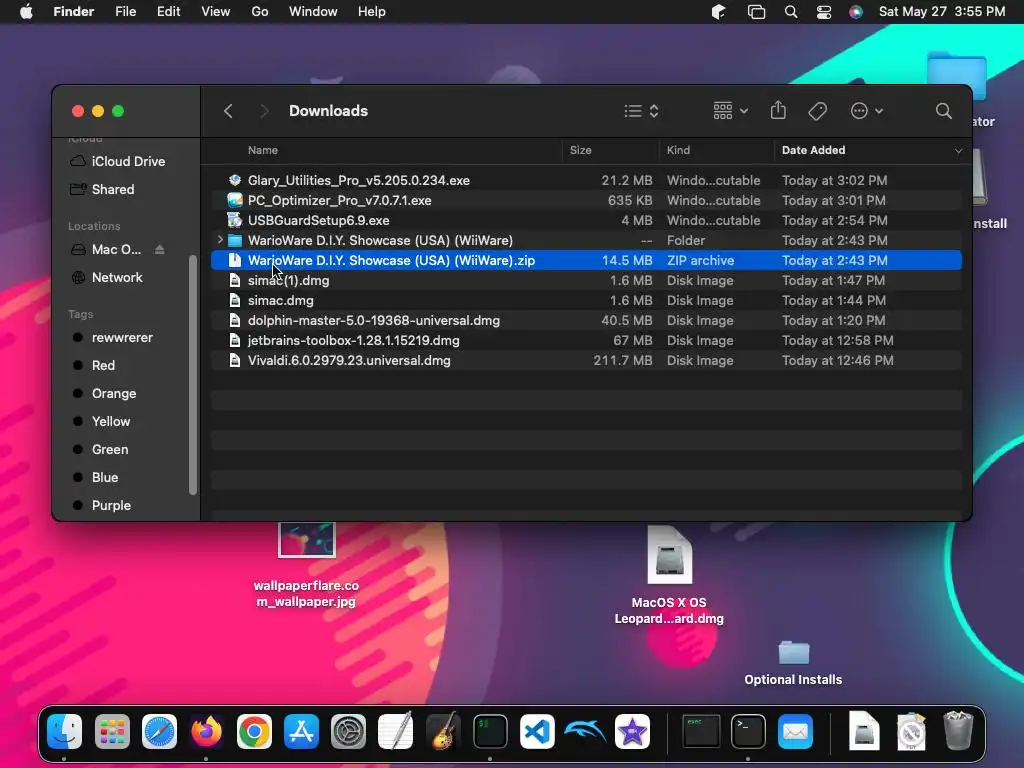
Task: Click the Finder forward arrow
Action: pyautogui.click(x=264, y=111)
